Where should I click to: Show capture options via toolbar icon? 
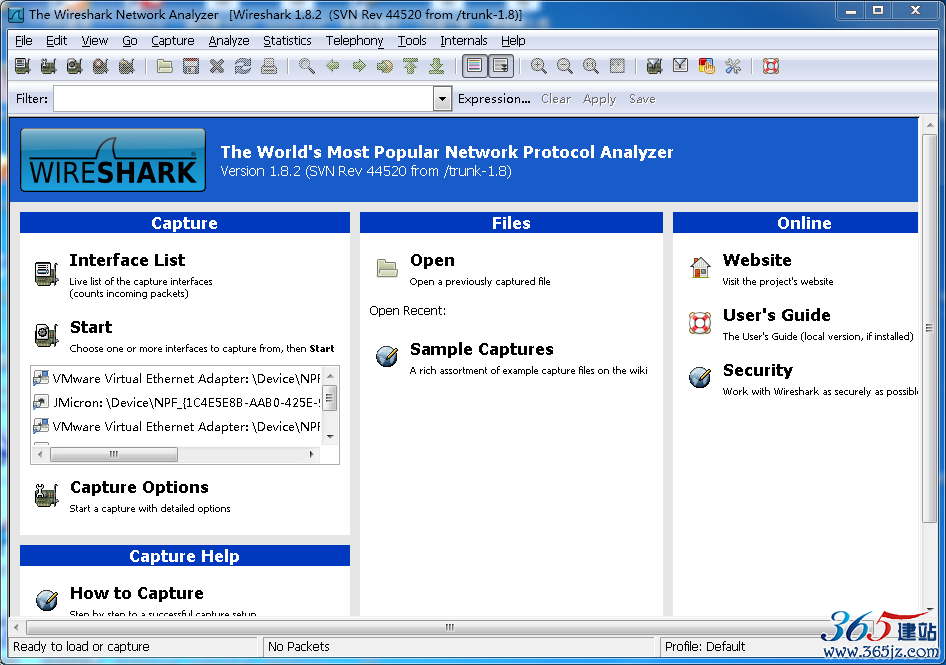[x=49, y=66]
